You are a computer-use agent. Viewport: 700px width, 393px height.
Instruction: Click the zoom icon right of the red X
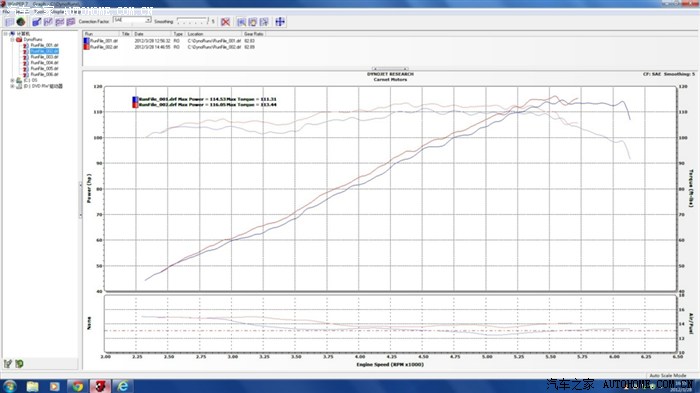242,21
